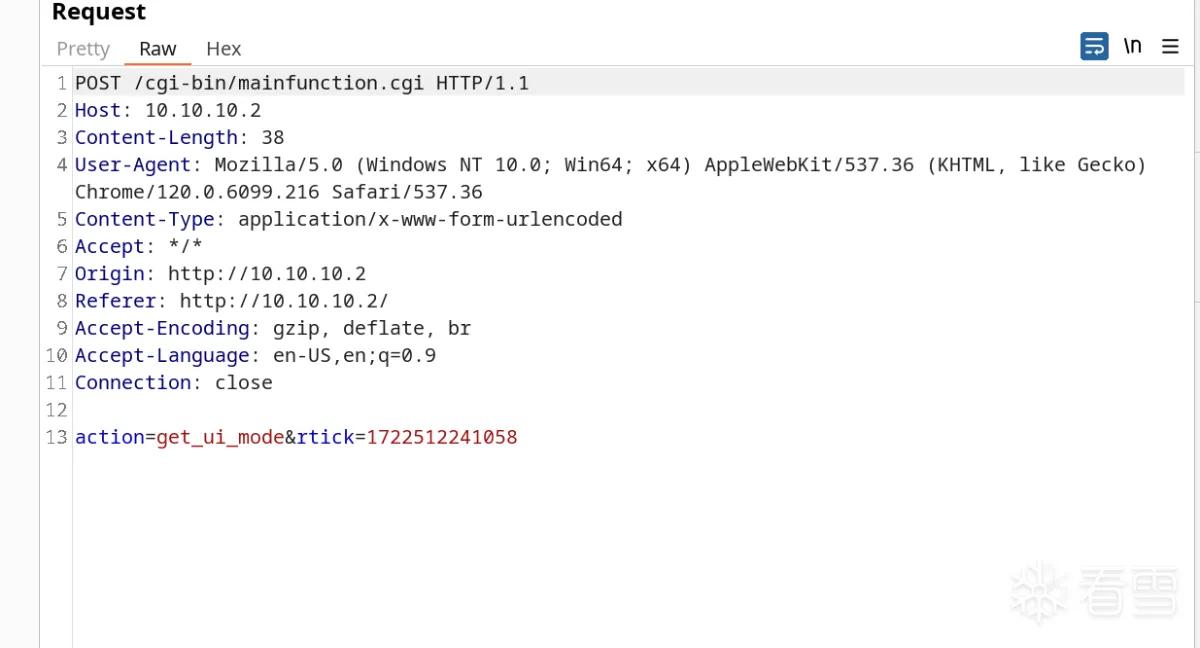Toggle the word wrap icon
The height and width of the screenshot is (648, 1200).
click(1094, 46)
